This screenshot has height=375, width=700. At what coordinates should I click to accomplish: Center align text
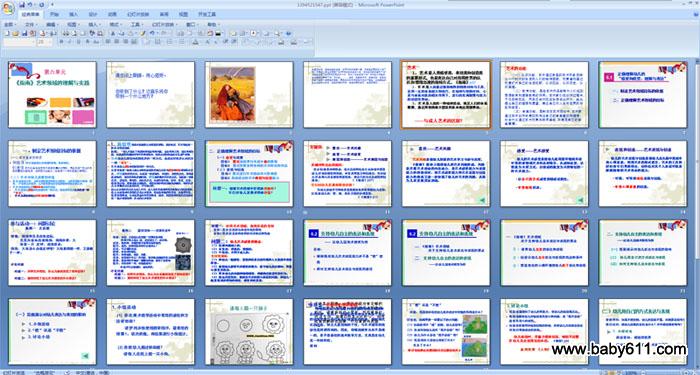117,41
